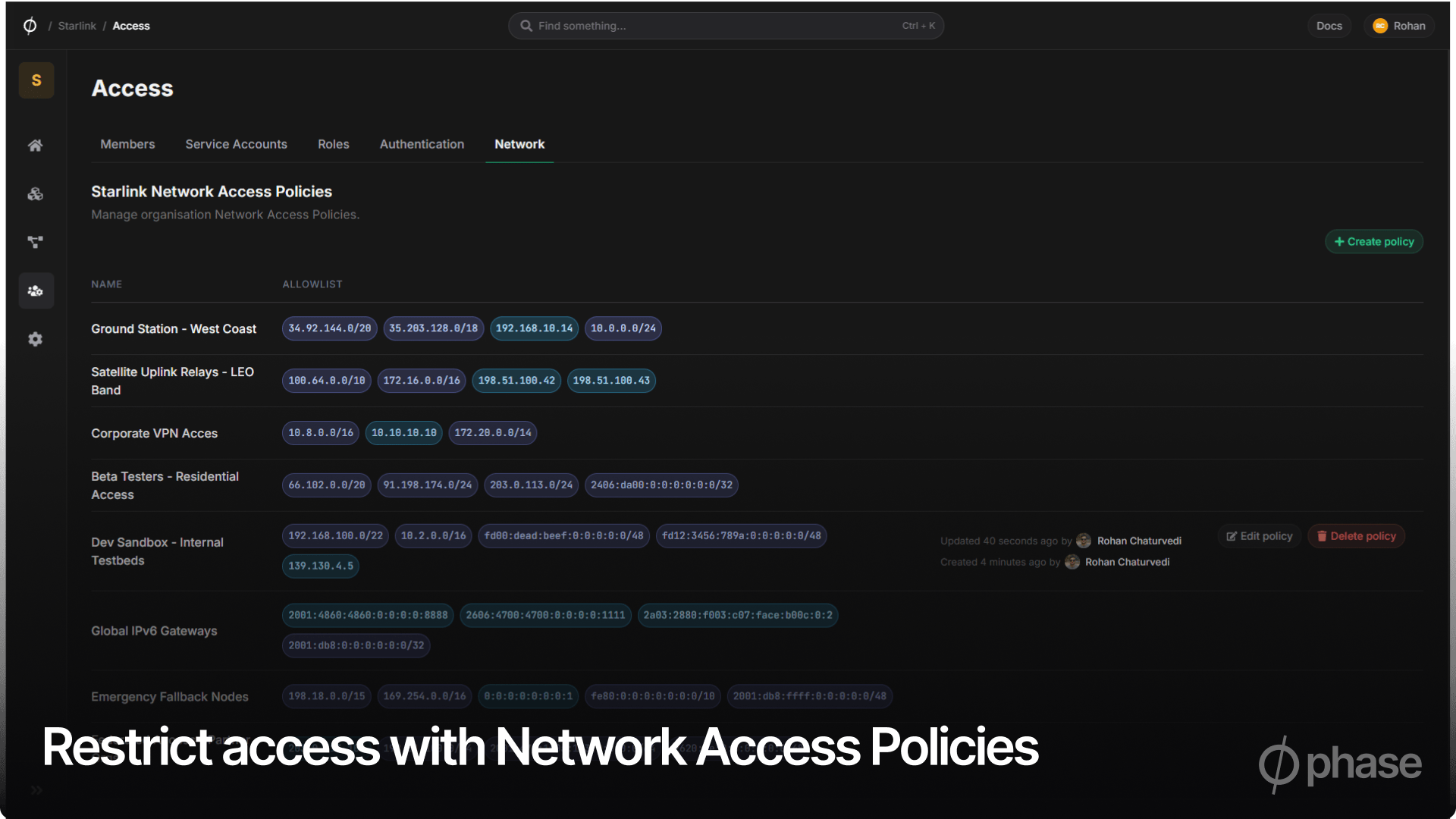Click the 10.10.10.10 allowlist chip
This screenshot has height=819, width=1456.
[404, 433]
